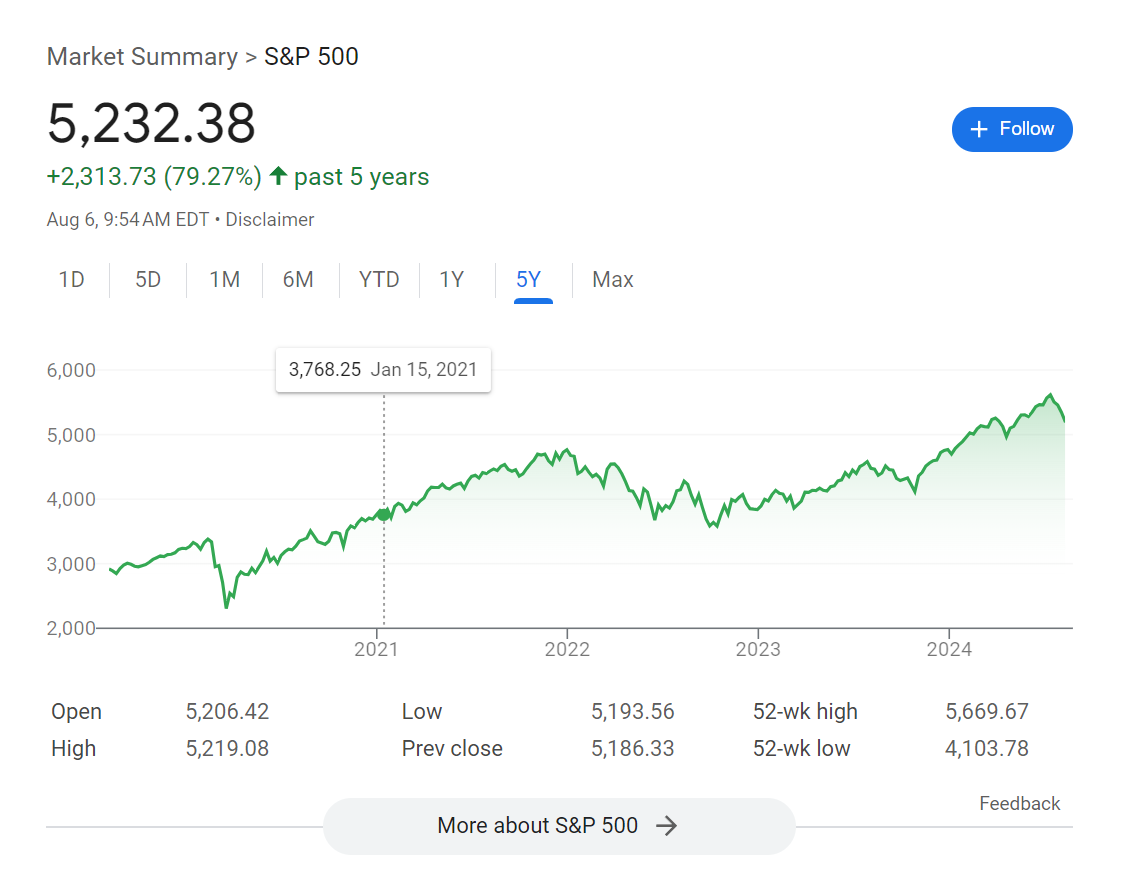Image resolution: width=1121 pixels, height=881 pixels.
Task: Switch to the 5D range tab
Action: pyautogui.click(x=148, y=280)
